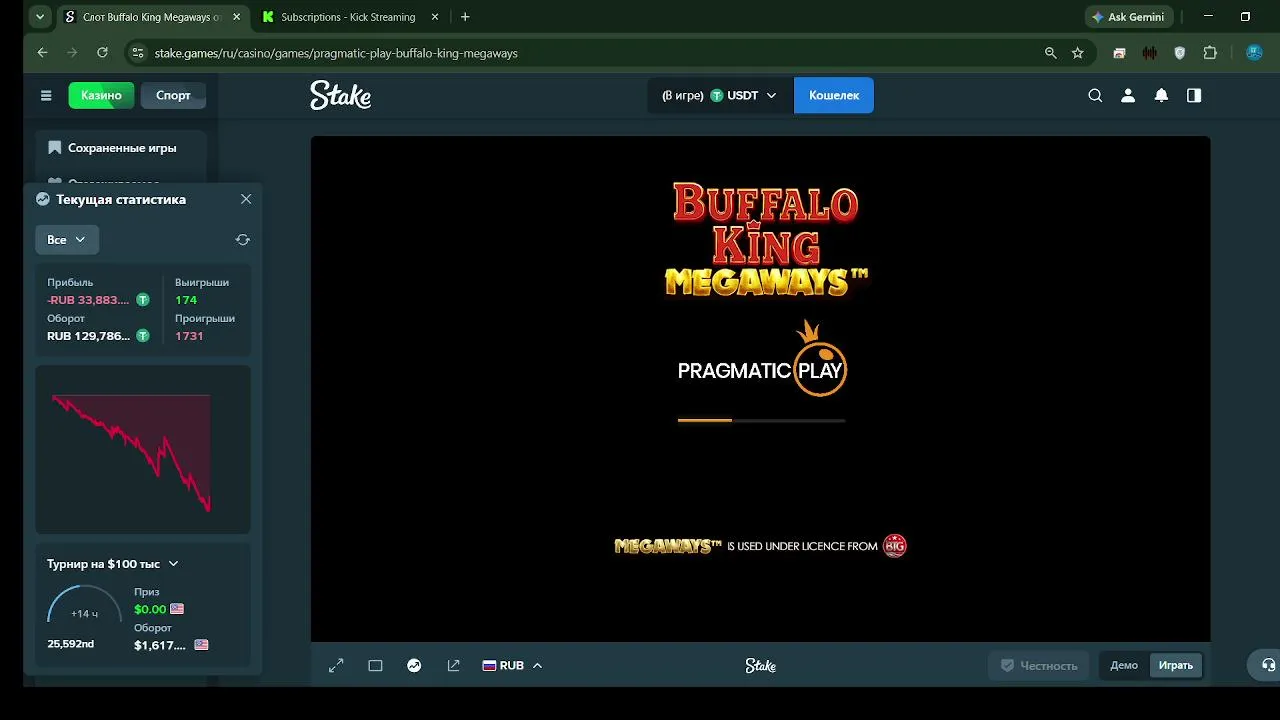Open the Все statistics filter dropdown
Screen dimensions: 1280x720
coord(66,240)
